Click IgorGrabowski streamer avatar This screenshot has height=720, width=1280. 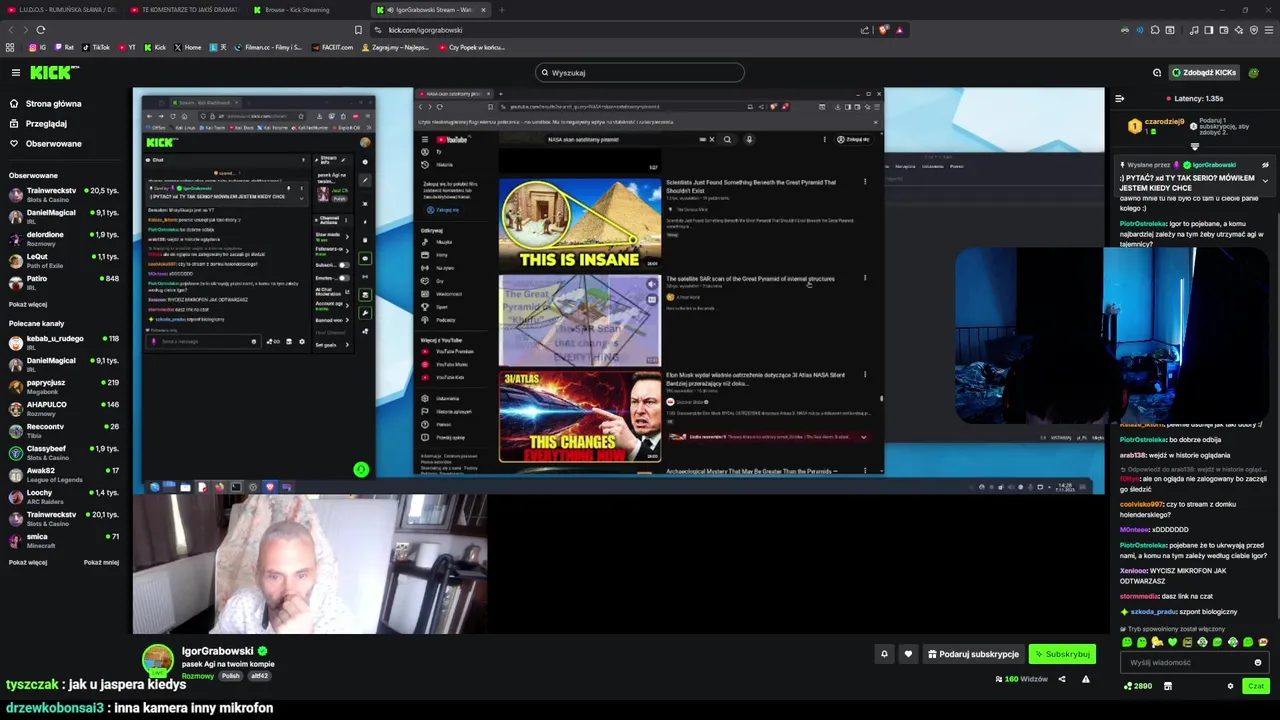click(x=157, y=660)
